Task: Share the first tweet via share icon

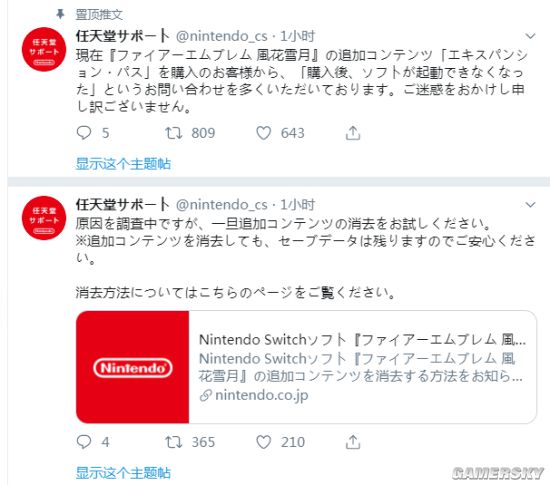Action: coord(353,133)
